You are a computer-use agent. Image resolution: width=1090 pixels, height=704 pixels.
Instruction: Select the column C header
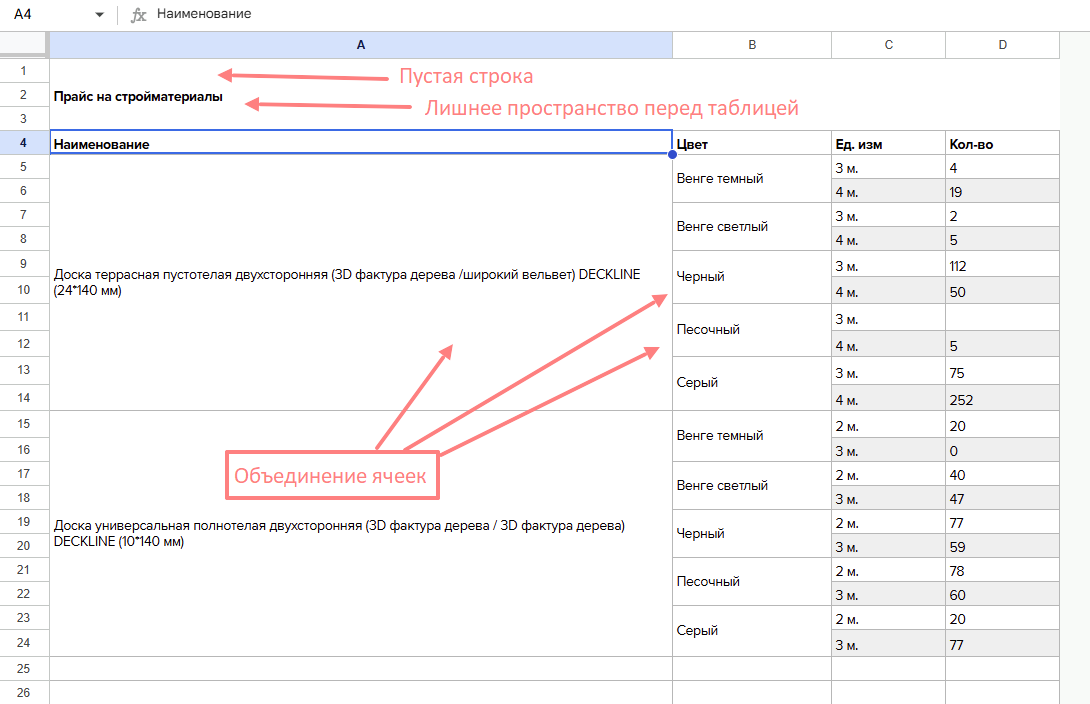(x=888, y=45)
